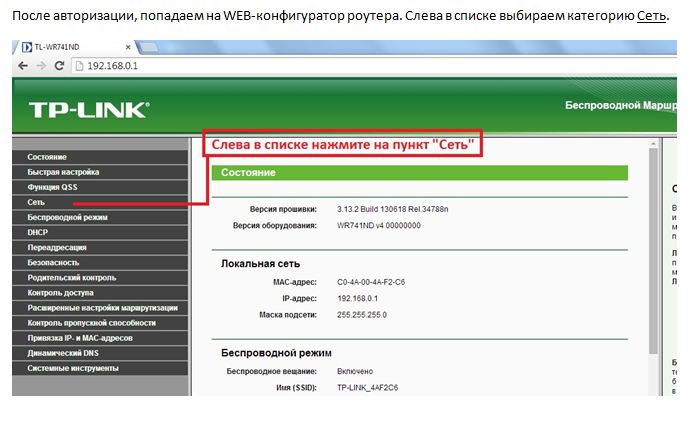Open Состояние in the left menu
The width and height of the screenshot is (693, 425).
pyautogui.click(x=48, y=157)
